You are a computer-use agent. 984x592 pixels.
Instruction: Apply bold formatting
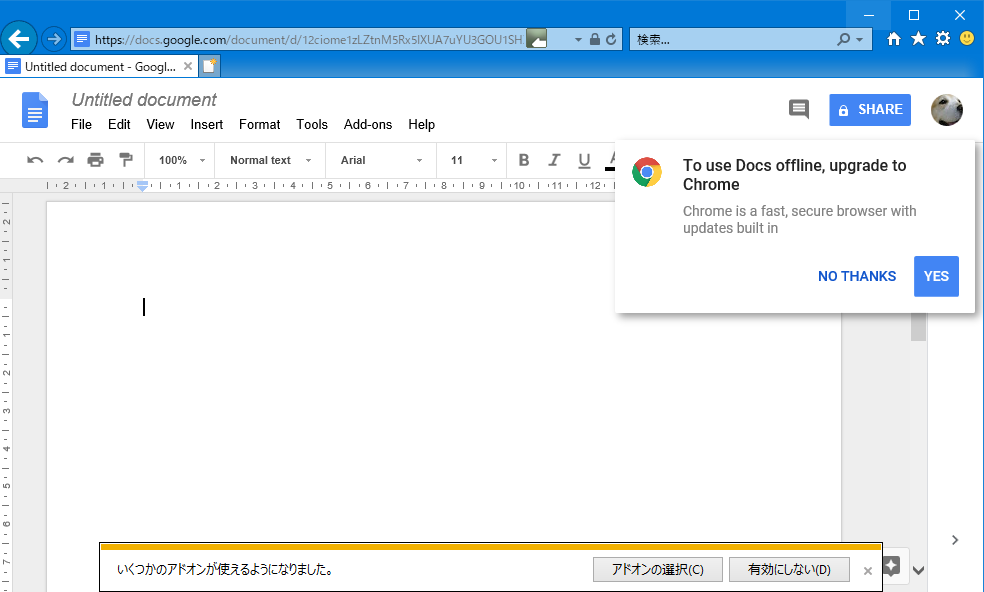coord(523,160)
